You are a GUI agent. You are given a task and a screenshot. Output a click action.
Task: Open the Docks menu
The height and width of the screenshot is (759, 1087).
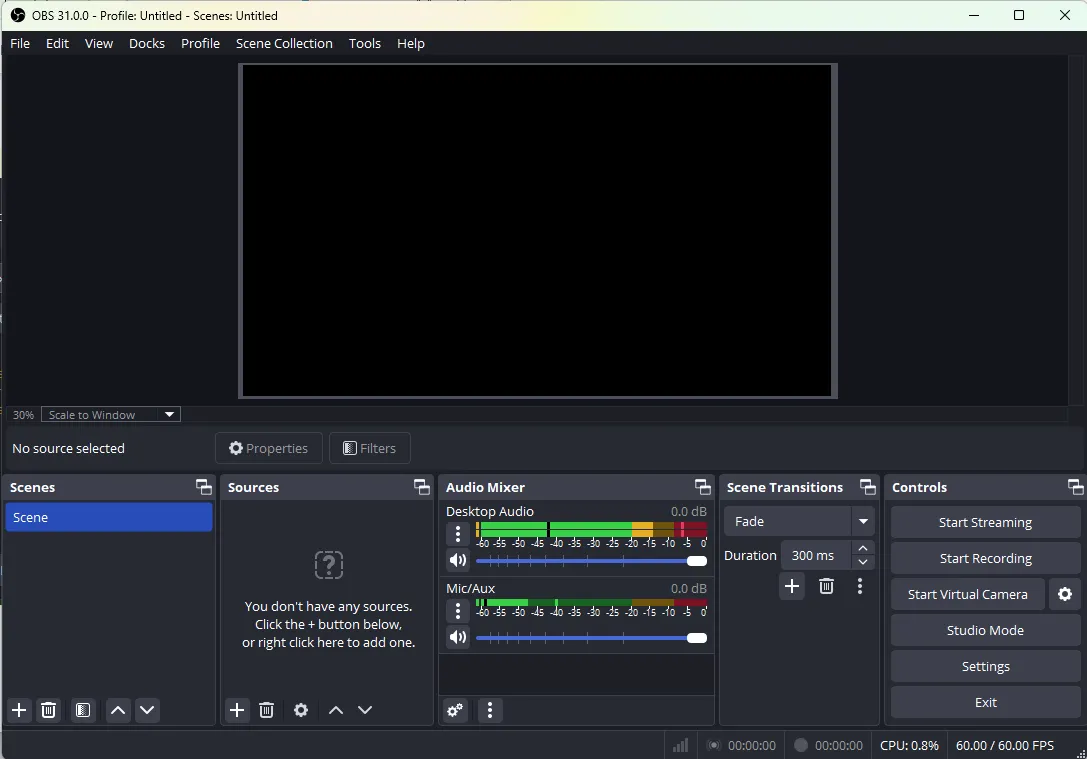147,43
